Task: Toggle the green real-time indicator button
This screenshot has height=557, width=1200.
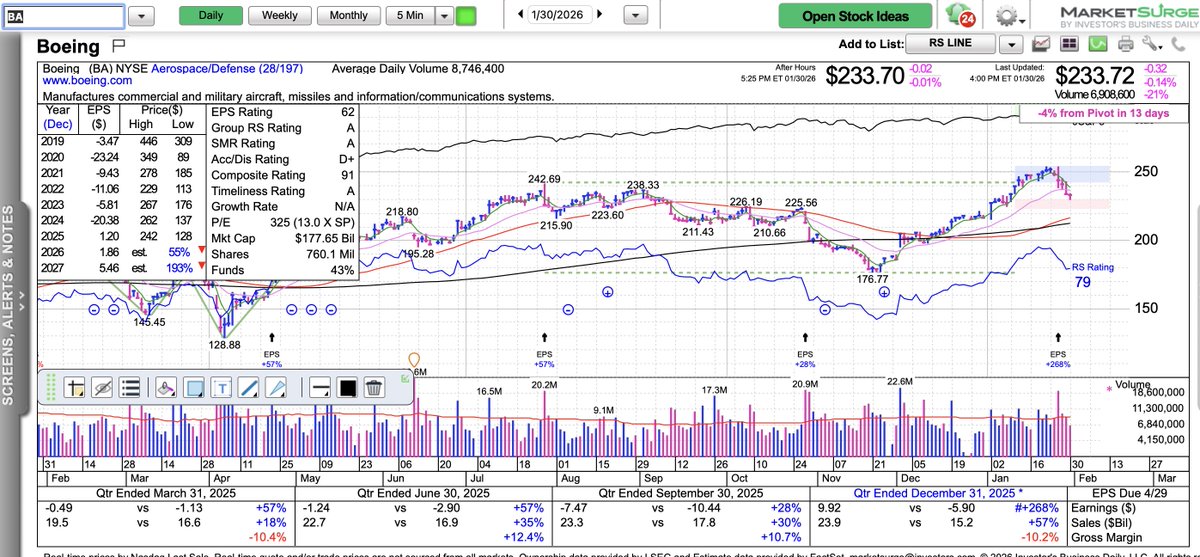Action: 466,17
